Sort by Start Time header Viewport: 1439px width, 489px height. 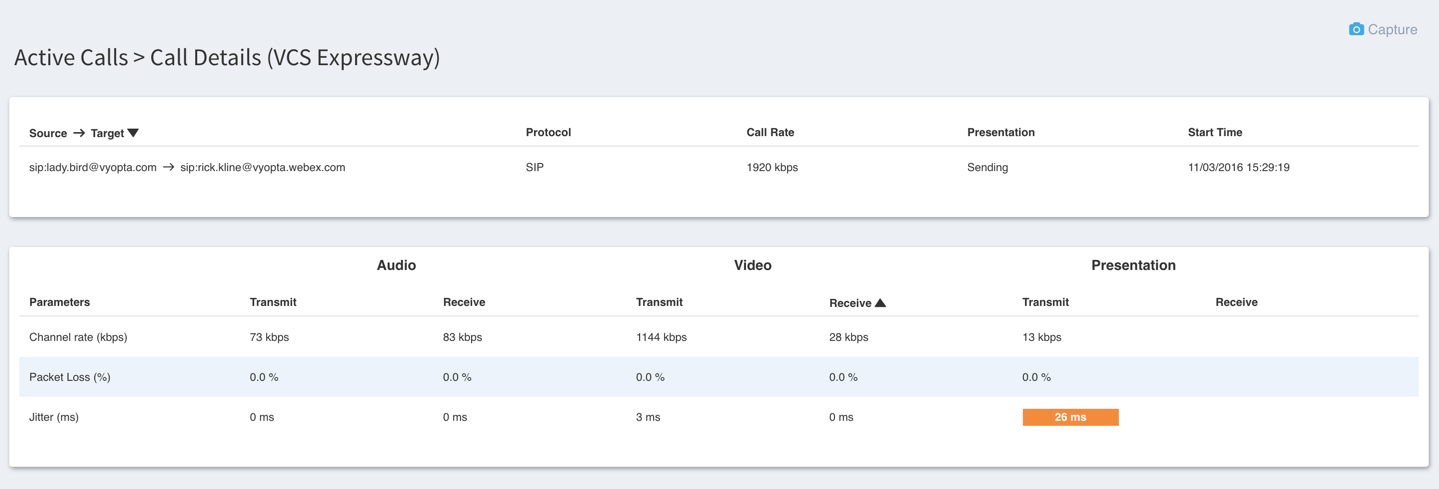[x=1215, y=132]
